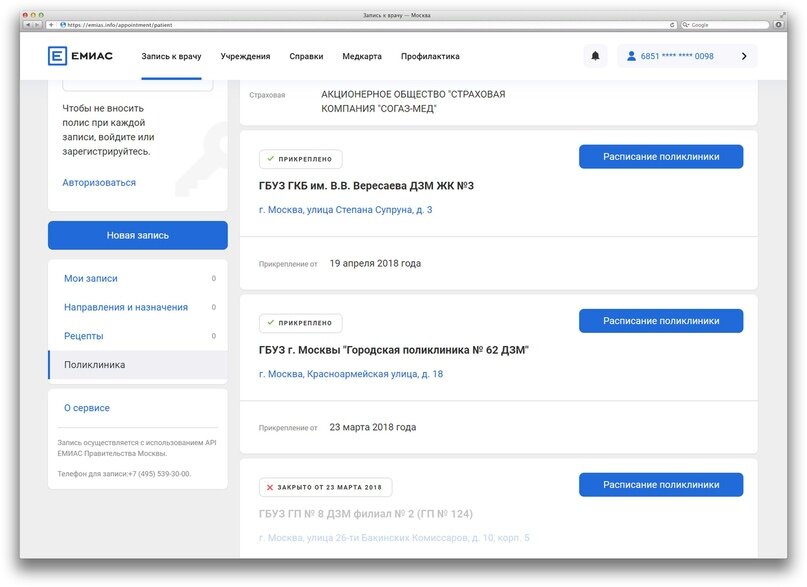This screenshot has height=587, width=807.
Task: Click the red X on the closed clinic badge
Action: pos(270,487)
